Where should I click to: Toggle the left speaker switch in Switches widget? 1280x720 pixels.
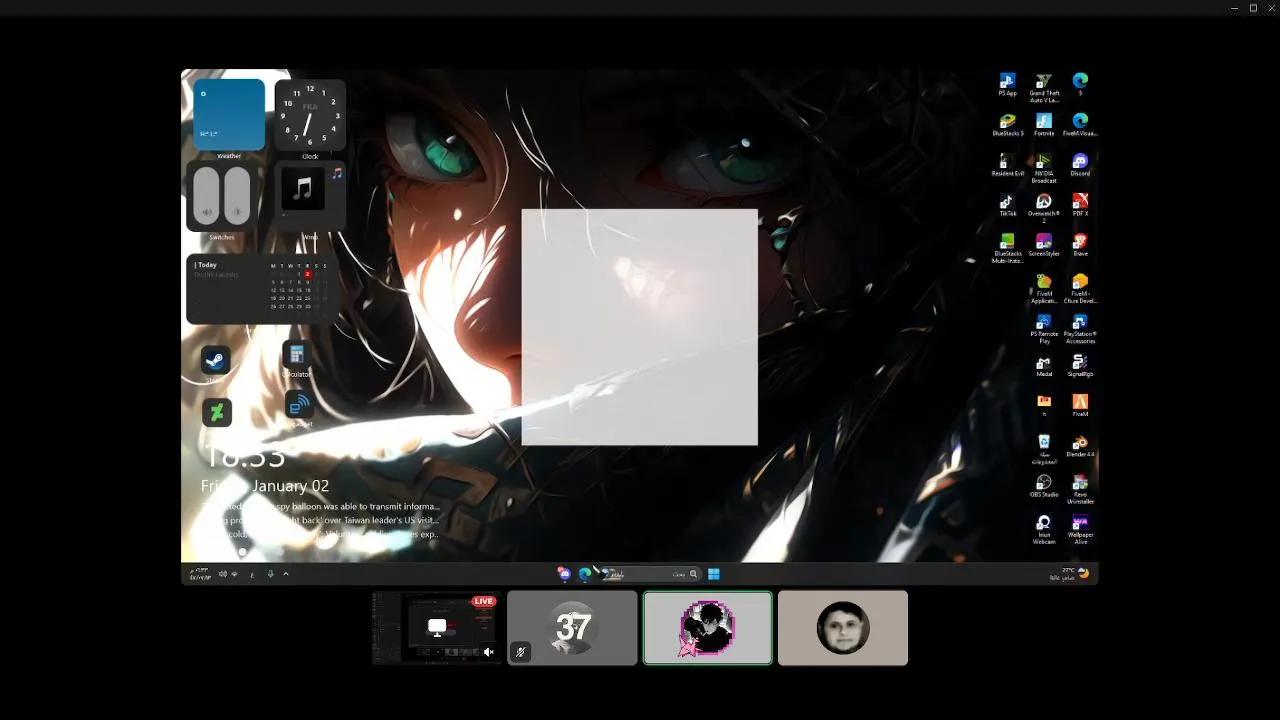point(207,194)
